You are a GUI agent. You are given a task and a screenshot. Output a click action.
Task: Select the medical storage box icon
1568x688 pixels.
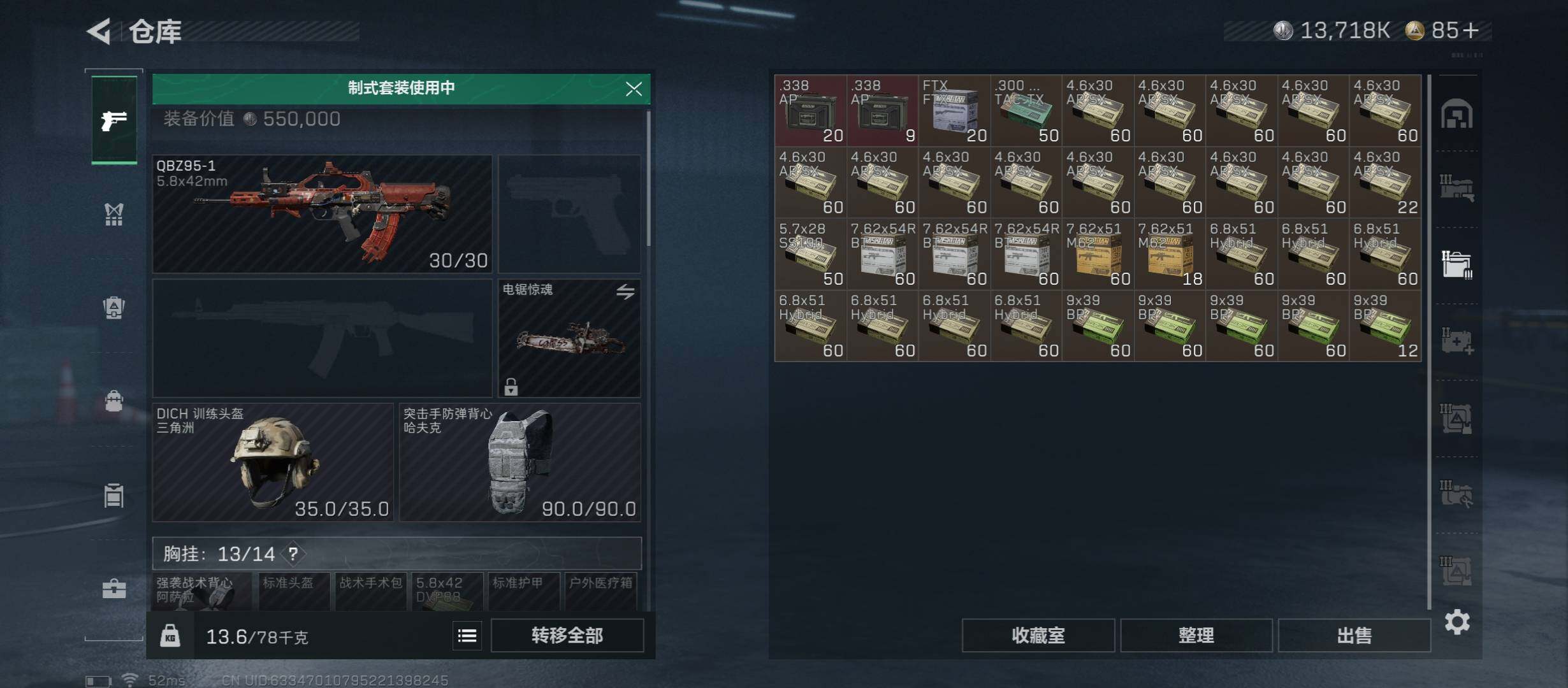[1457, 341]
